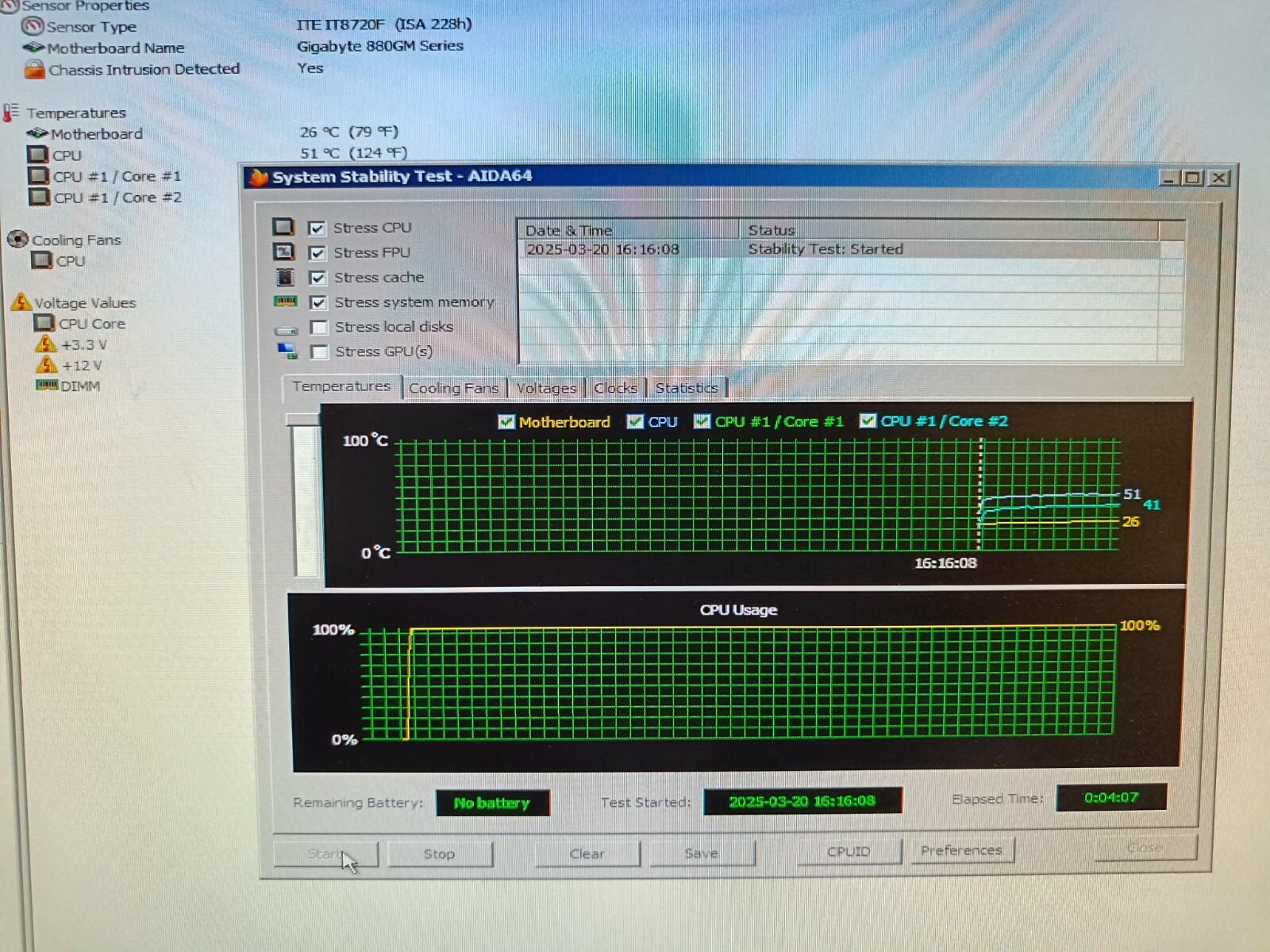This screenshot has height=952, width=1270.
Task: Click the '26 °C (79 °F)' motherboard temperature value
Action: (349, 132)
